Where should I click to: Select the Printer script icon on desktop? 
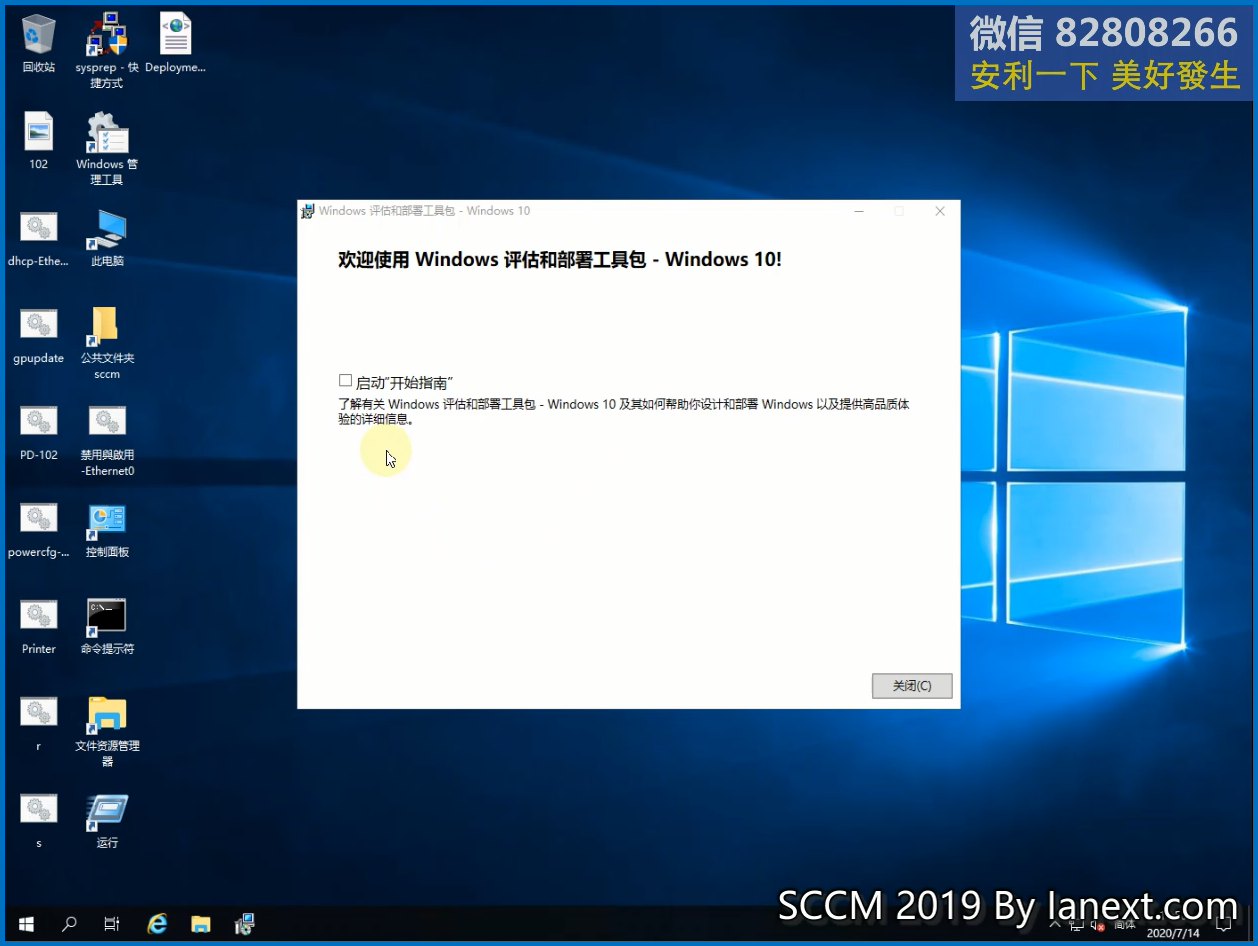click(x=39, y=626)
